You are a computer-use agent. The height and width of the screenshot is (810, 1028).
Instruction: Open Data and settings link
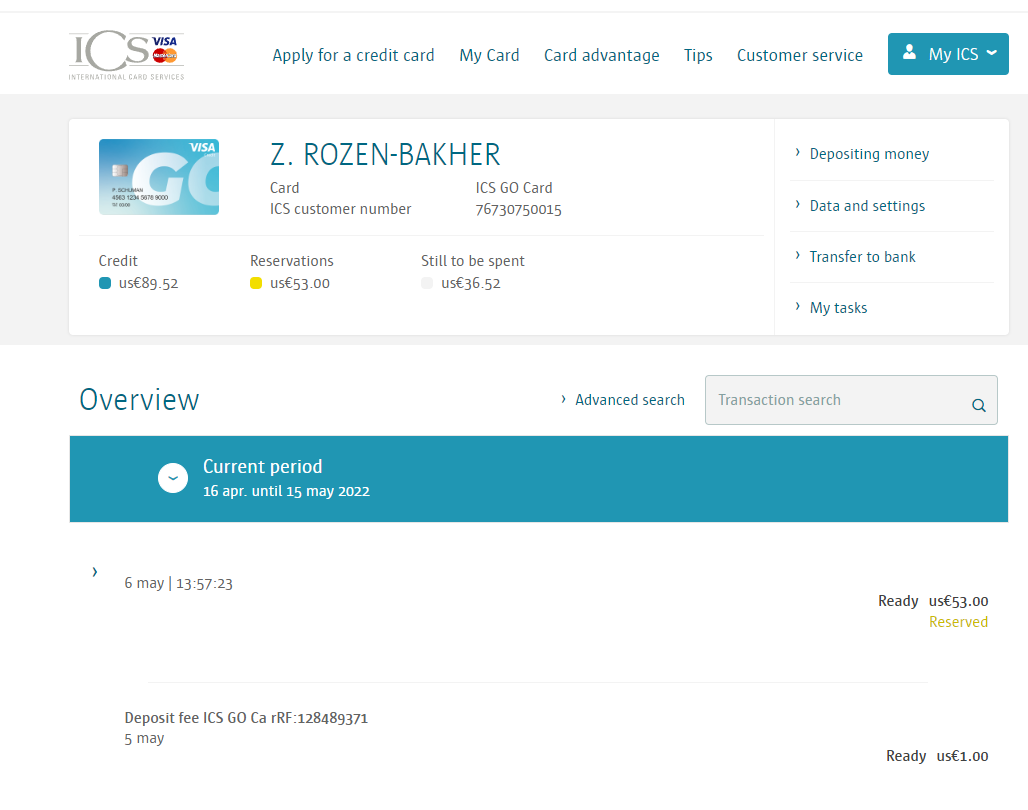[867, 206]
